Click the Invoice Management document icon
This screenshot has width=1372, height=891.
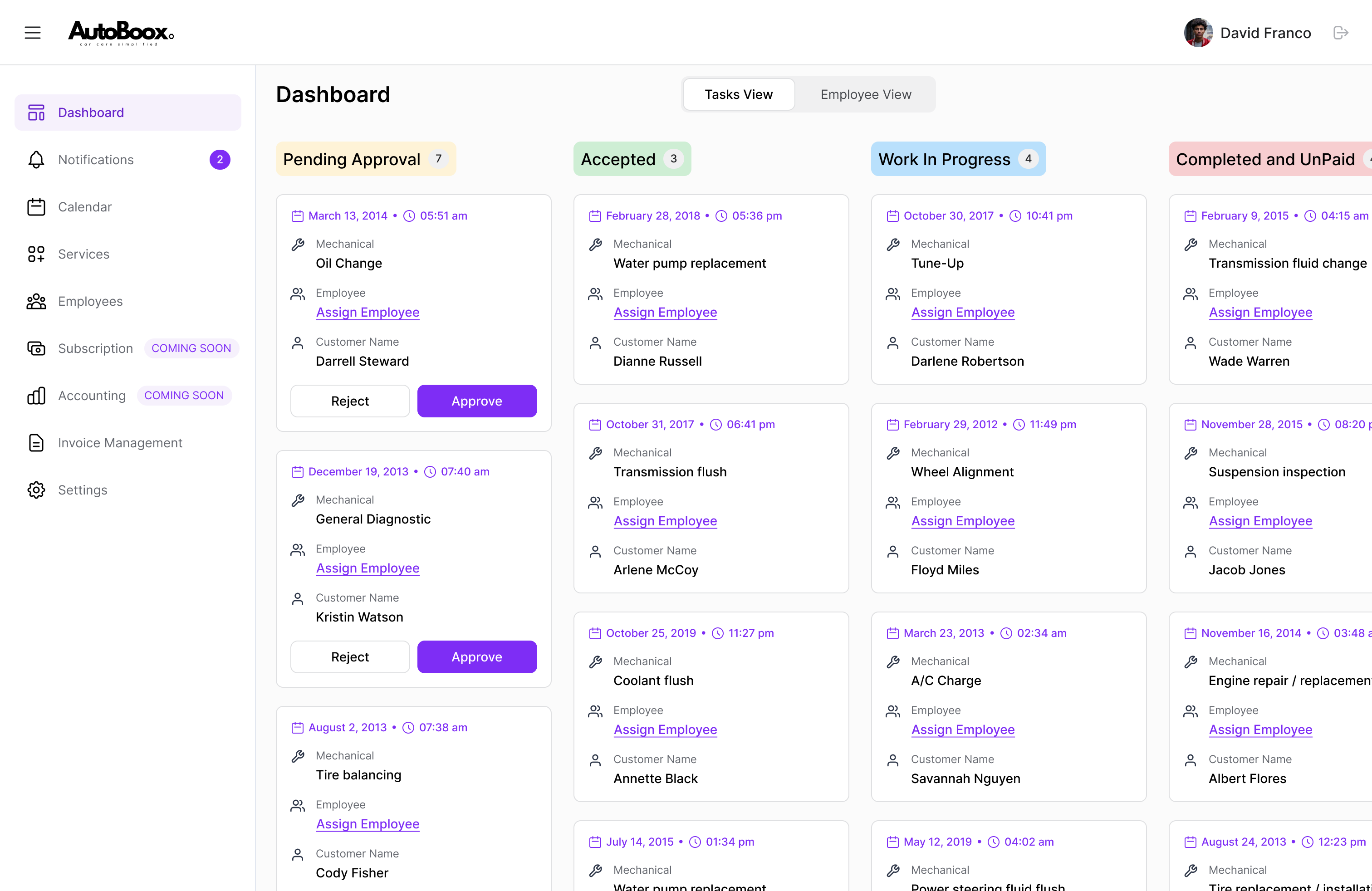(36, 443)
